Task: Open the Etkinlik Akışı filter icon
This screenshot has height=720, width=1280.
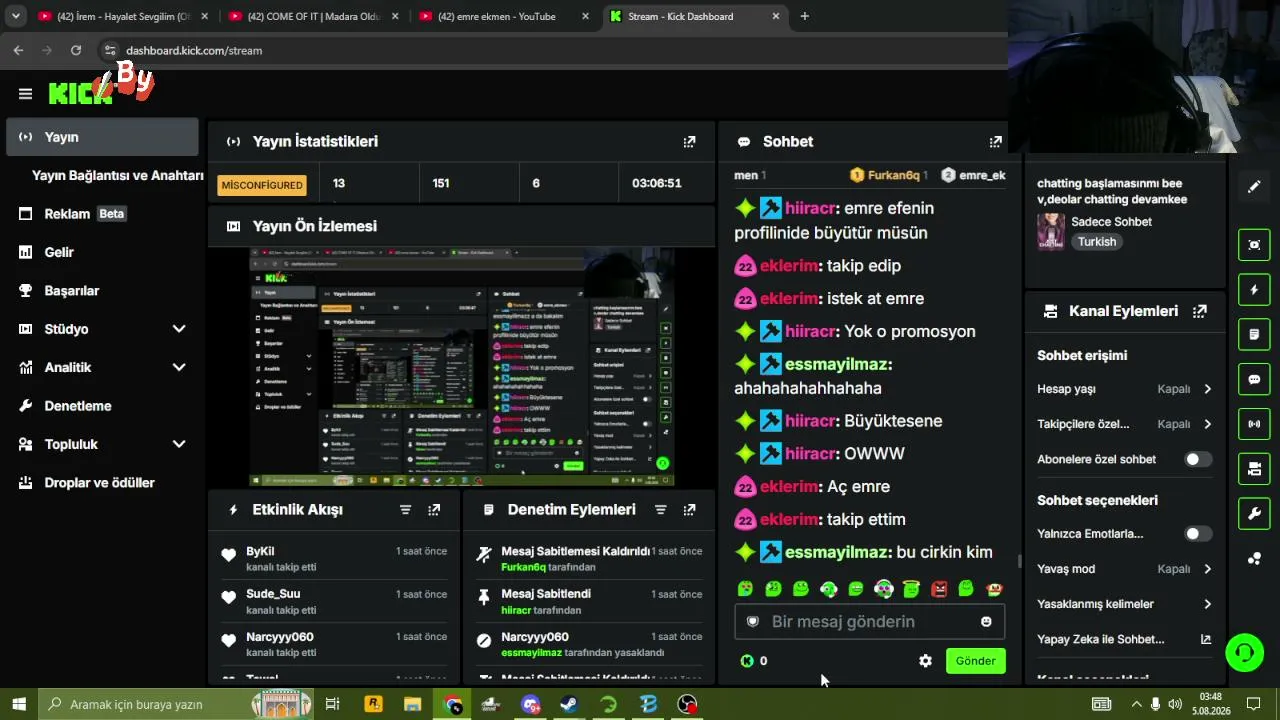Action: 405,510
